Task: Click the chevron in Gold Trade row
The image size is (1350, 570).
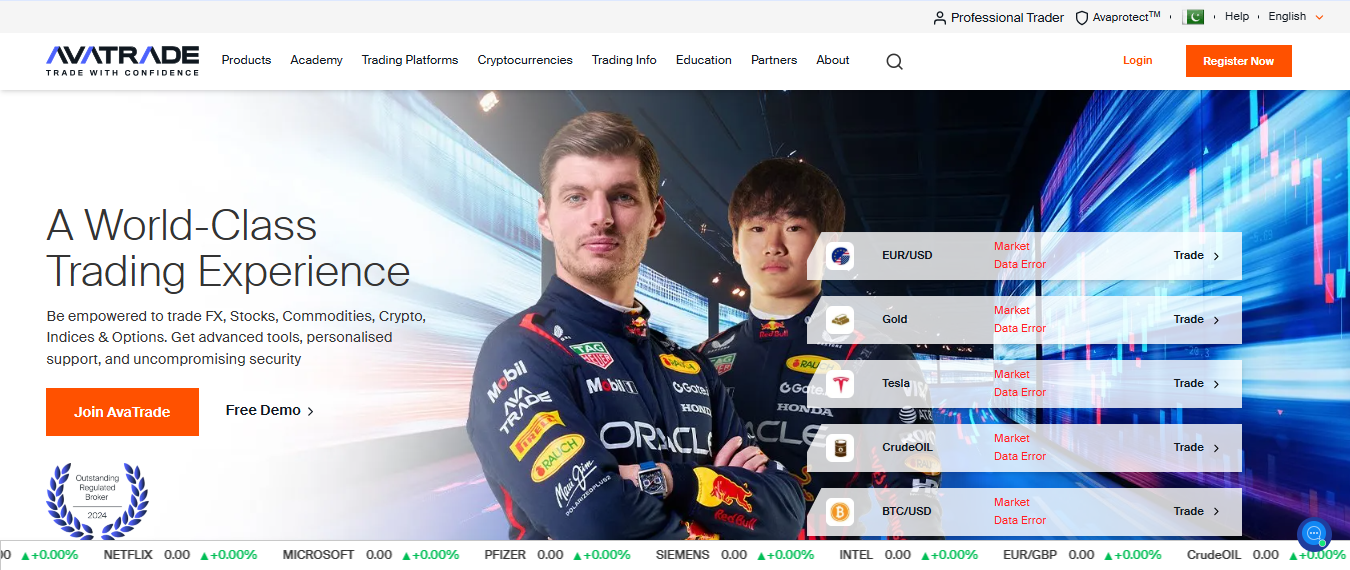Action: 1216,321
